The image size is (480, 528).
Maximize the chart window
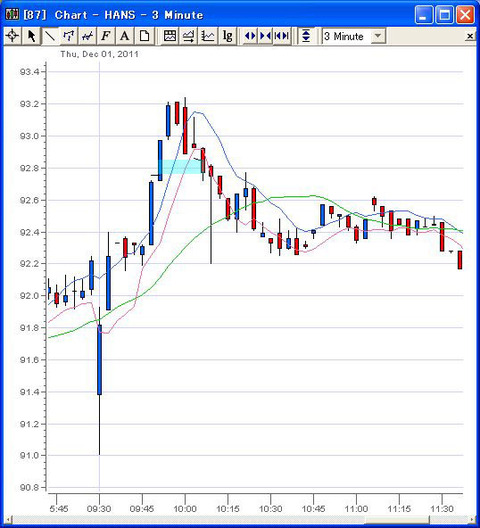444,15
